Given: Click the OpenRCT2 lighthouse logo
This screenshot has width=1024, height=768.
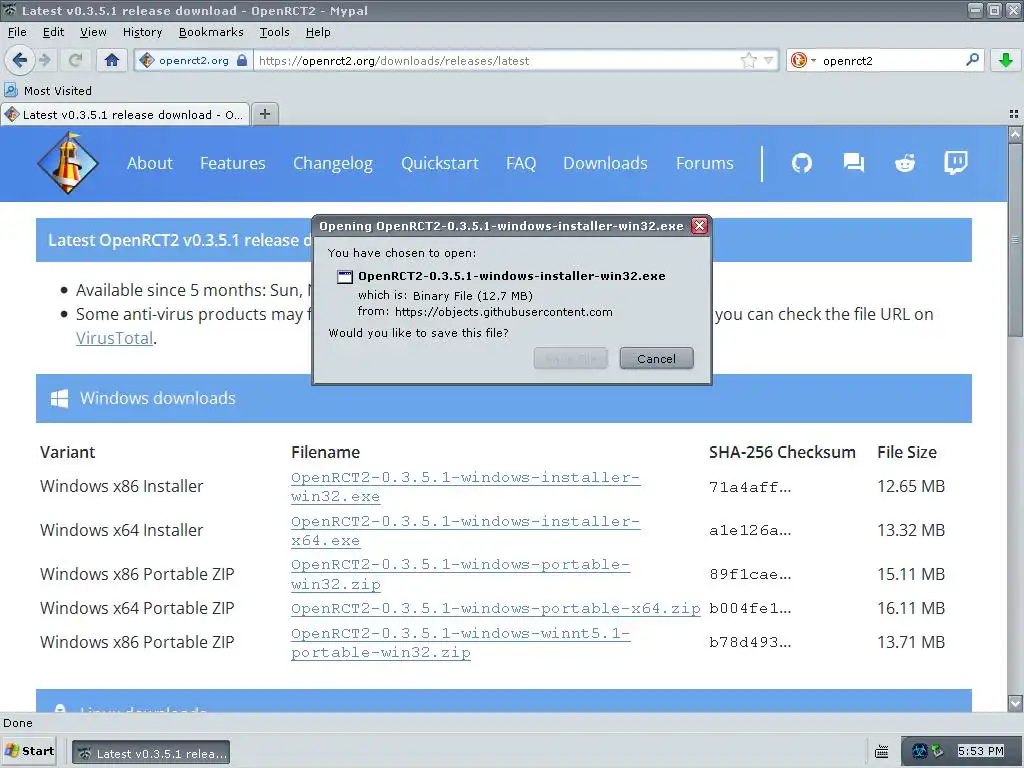Looking at the screenshot, I should pyautogui.click(x=68, y=163).
